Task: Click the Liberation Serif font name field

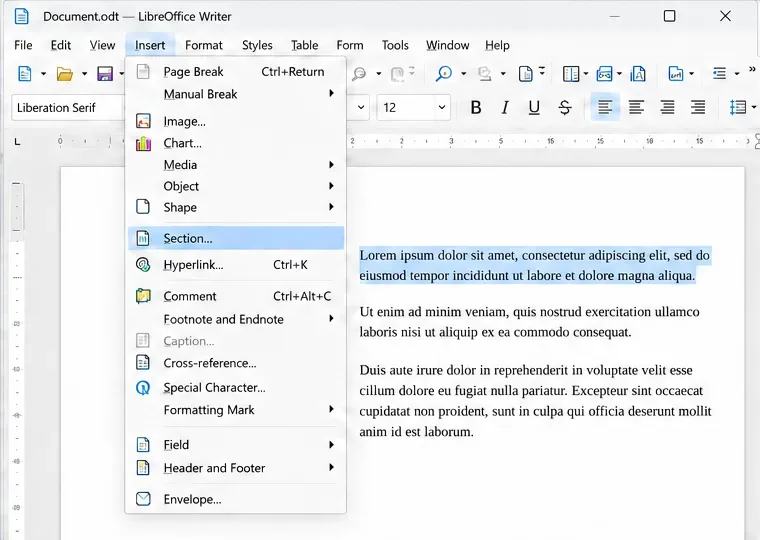Action: tap(68, 108)
